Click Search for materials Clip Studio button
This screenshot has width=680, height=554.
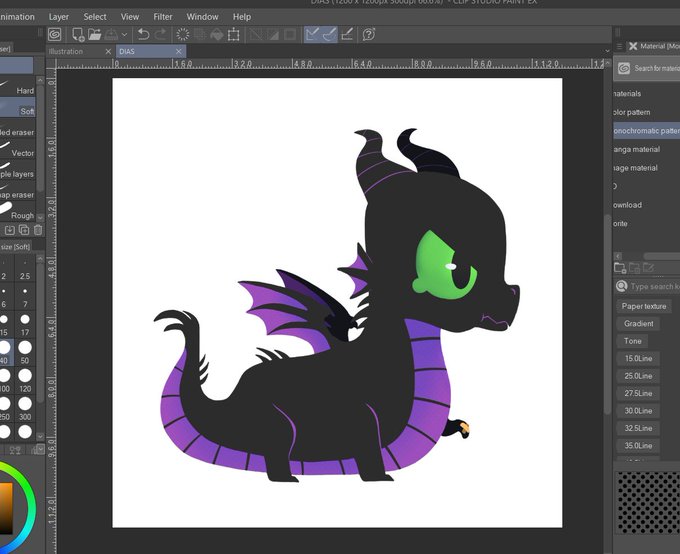(x=648, y=68)
